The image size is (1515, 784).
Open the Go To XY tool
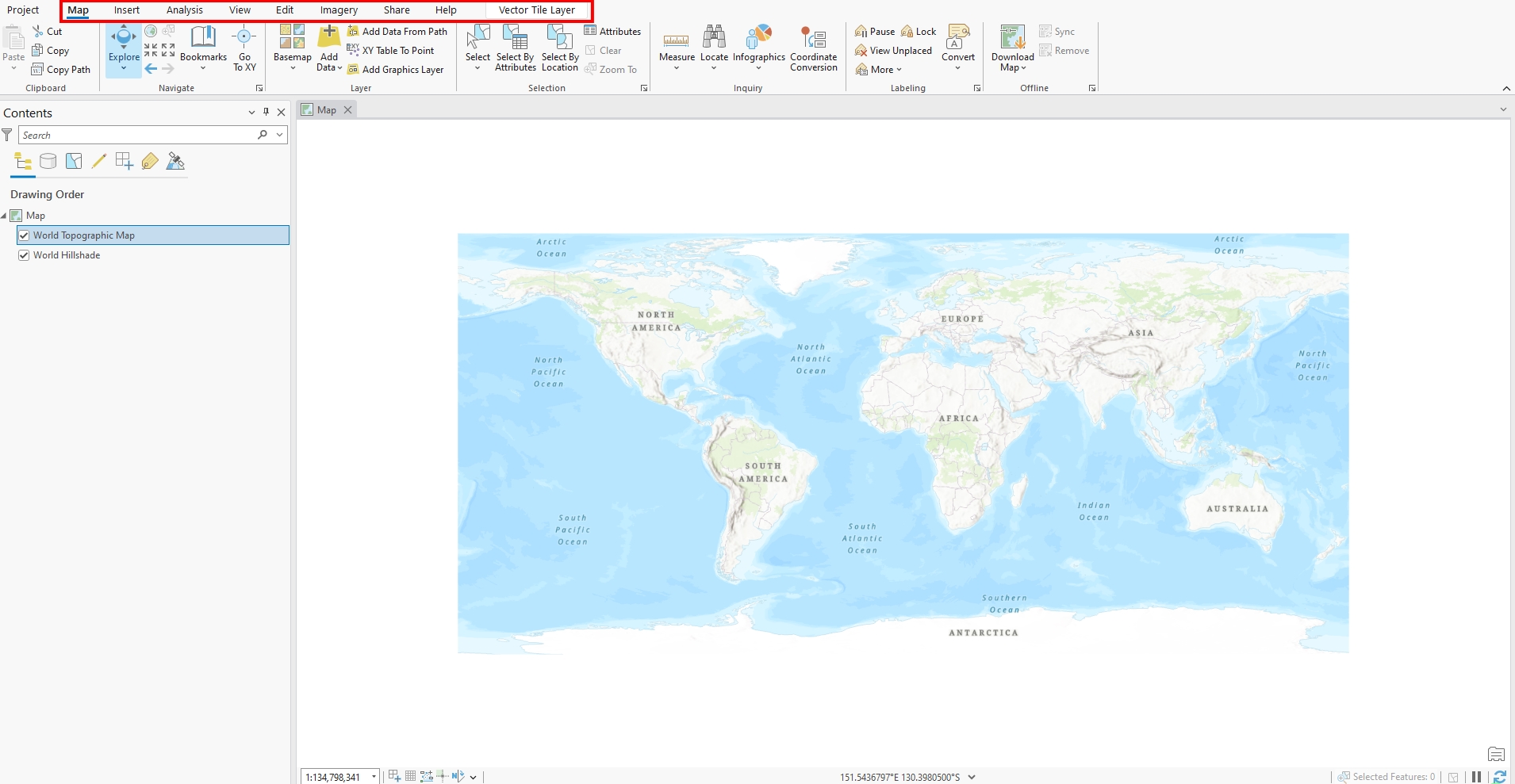244,38
